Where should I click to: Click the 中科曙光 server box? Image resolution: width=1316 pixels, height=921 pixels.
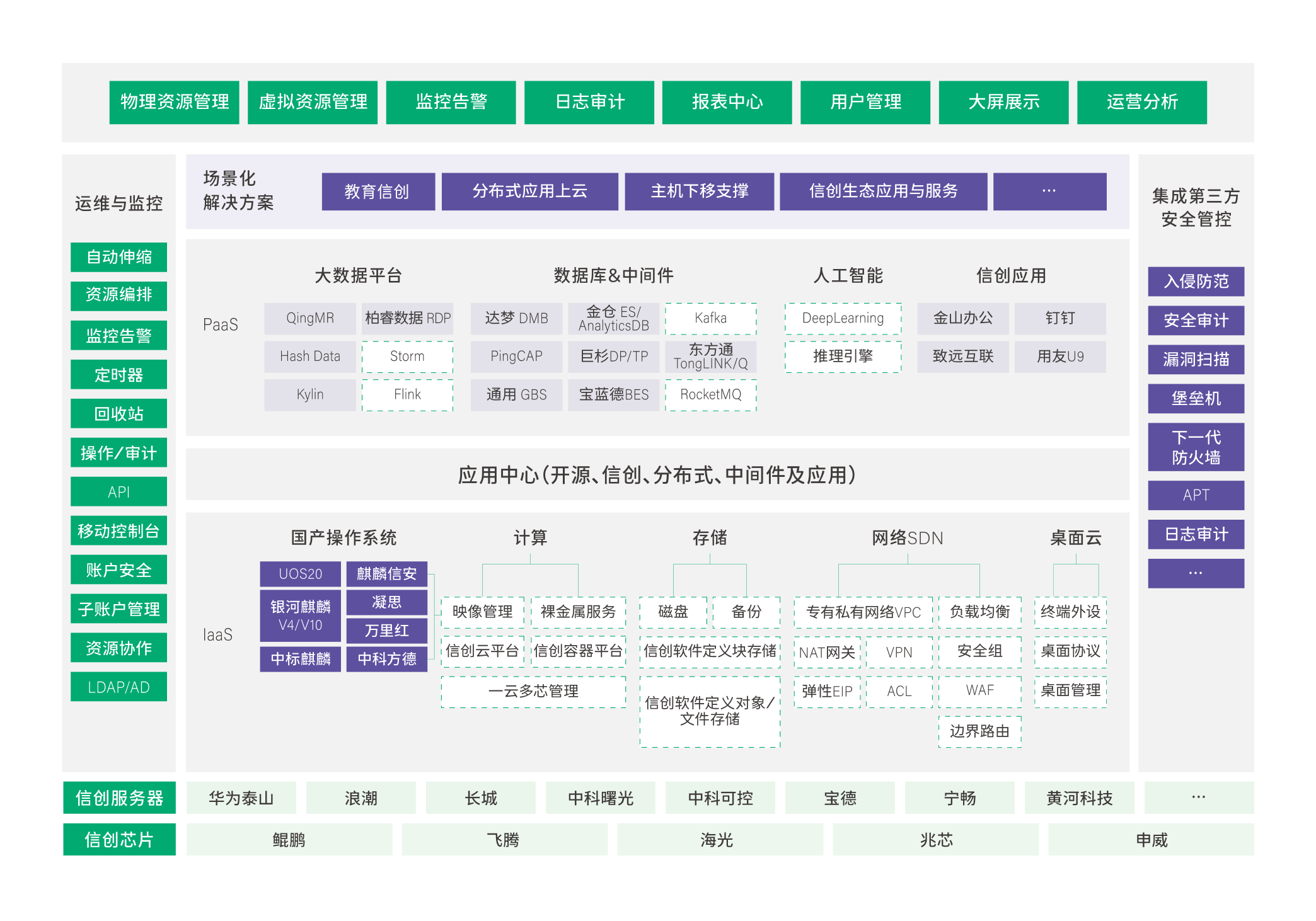click(x=601, y=798)
